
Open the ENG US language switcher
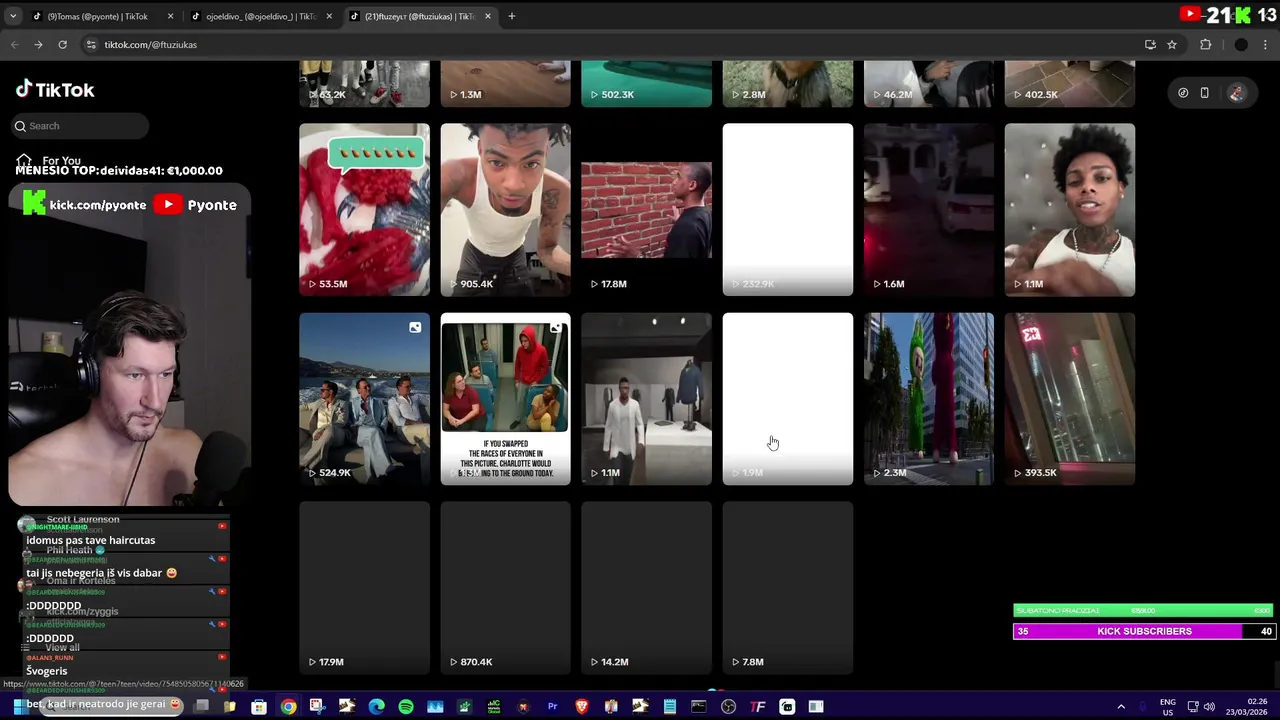[x=1167, y=706]
